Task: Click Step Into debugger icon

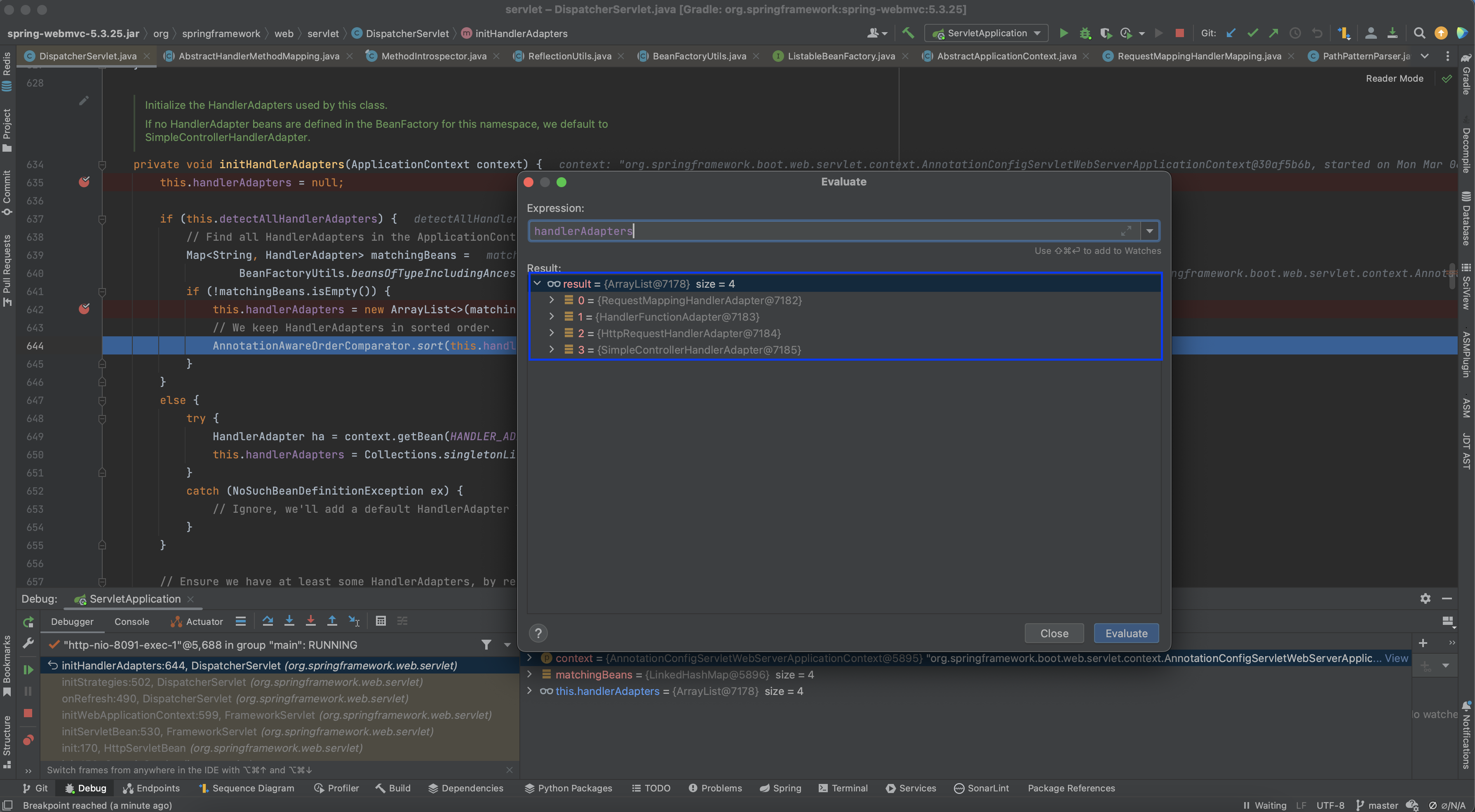Action: 289,621
